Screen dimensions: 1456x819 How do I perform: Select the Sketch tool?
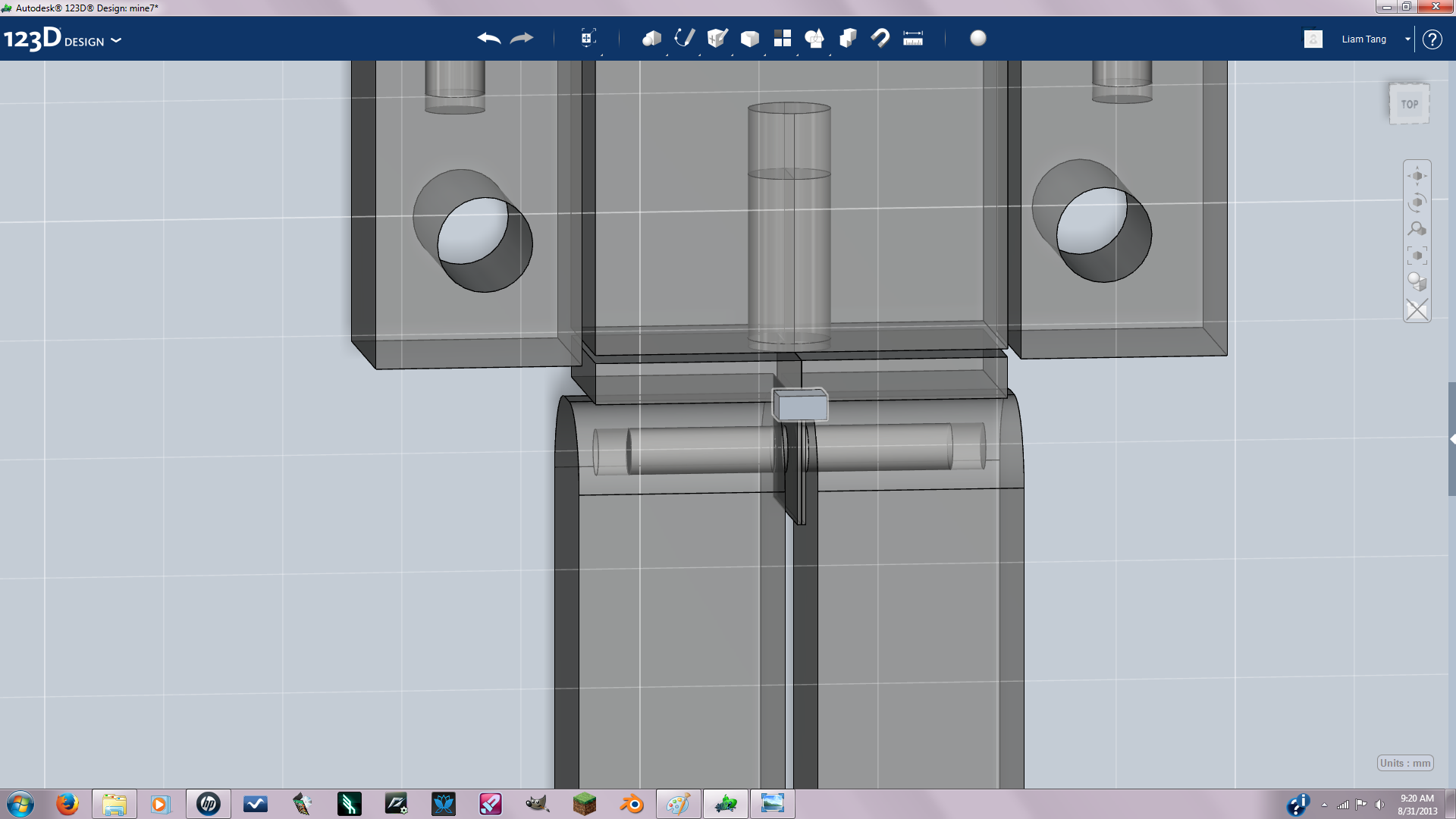point(685,38)
